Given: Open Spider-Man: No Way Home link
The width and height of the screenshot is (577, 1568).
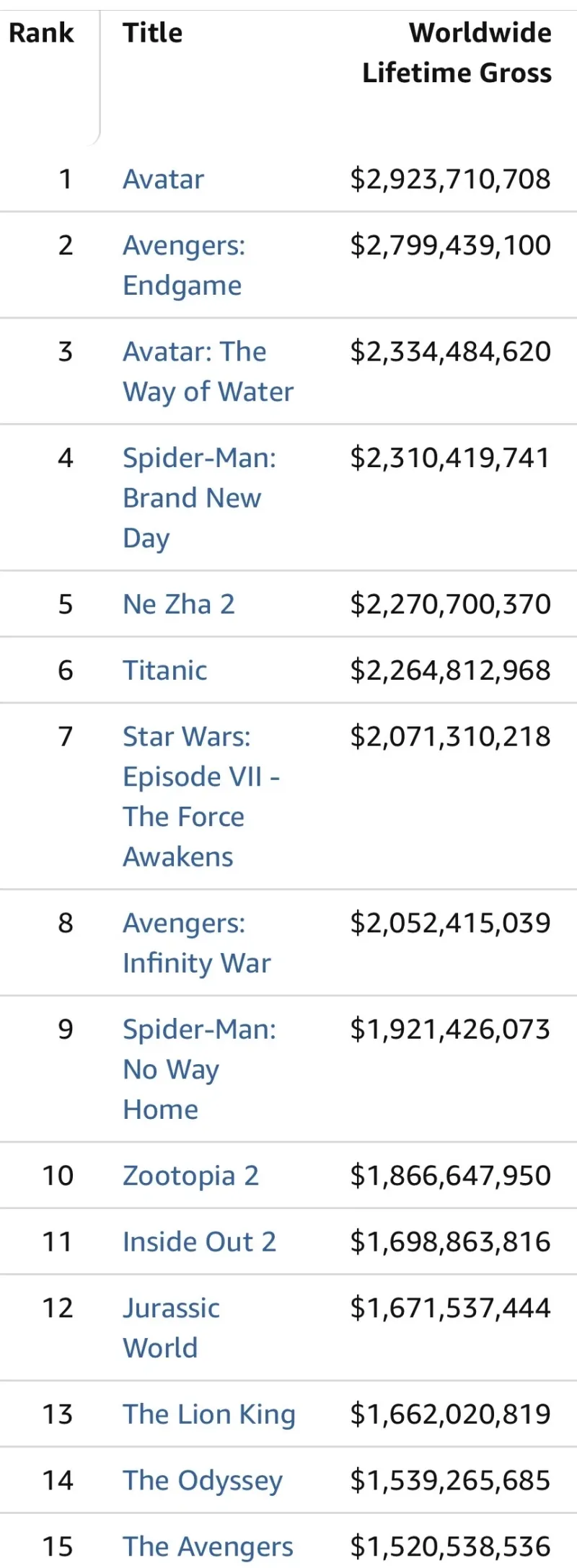Looking at the screenshot, I should (x=199, y=1069).
